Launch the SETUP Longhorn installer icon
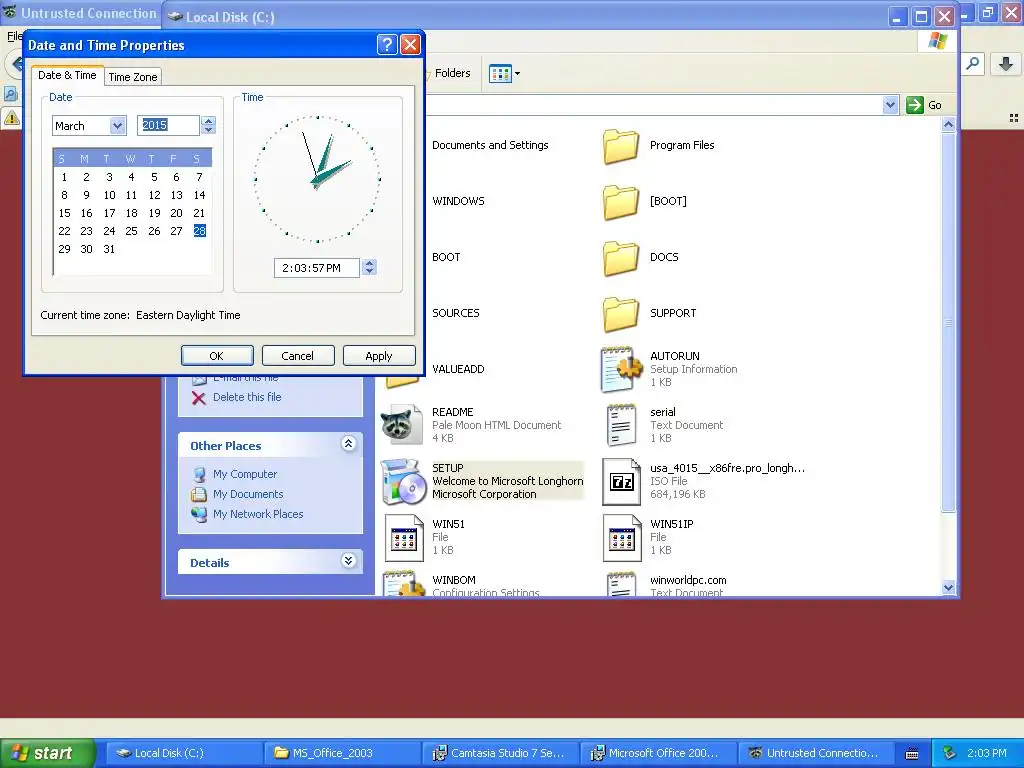 point(402,481)
